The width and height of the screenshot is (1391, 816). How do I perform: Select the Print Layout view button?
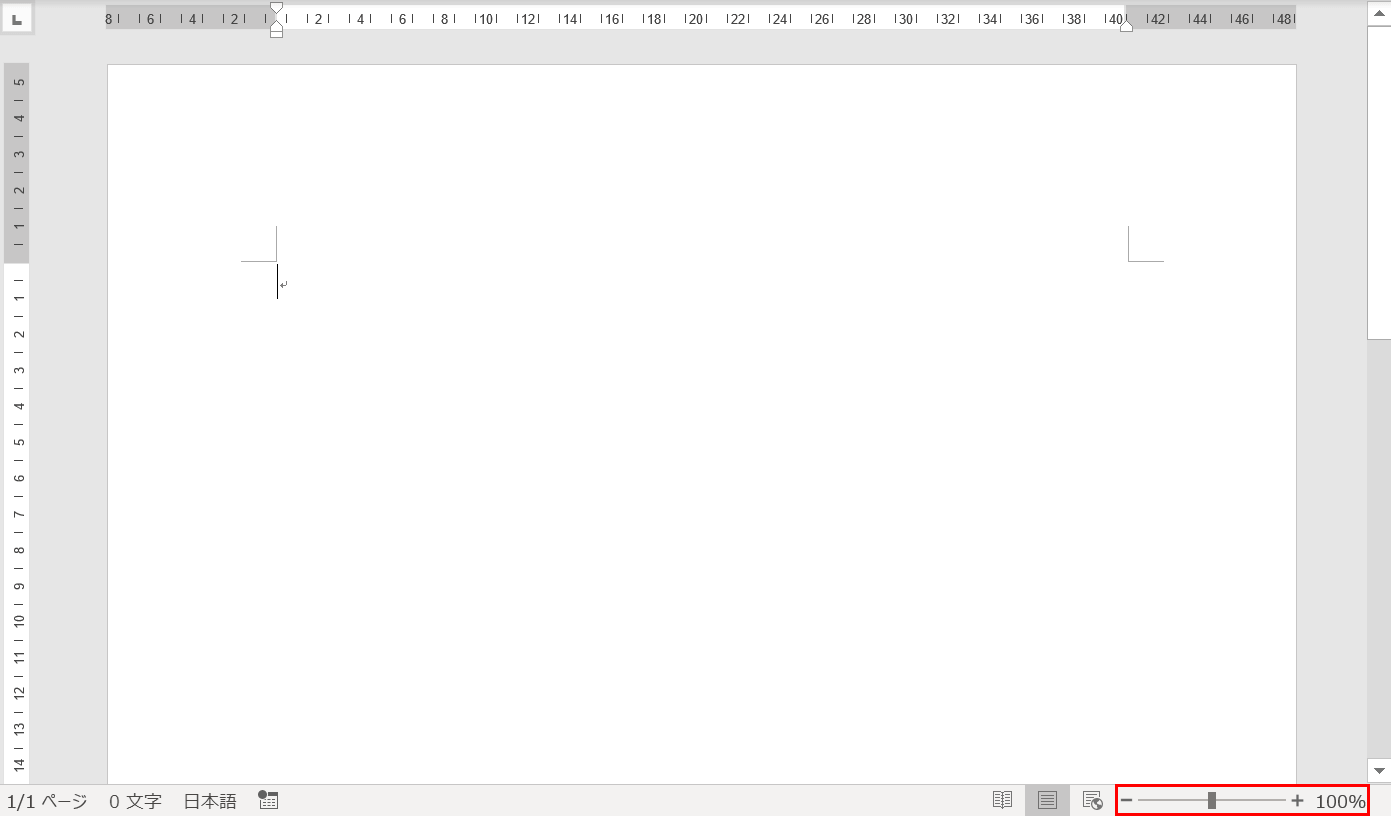pyautogui.click(x=1047, y=800)
